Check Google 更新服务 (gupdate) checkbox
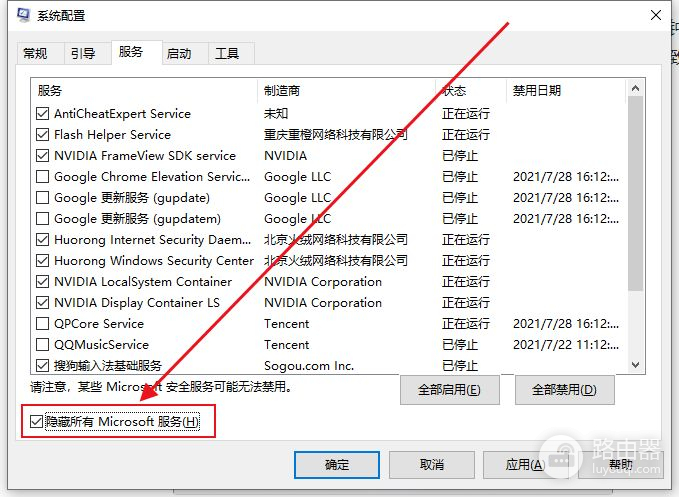 tap(42, 198)
